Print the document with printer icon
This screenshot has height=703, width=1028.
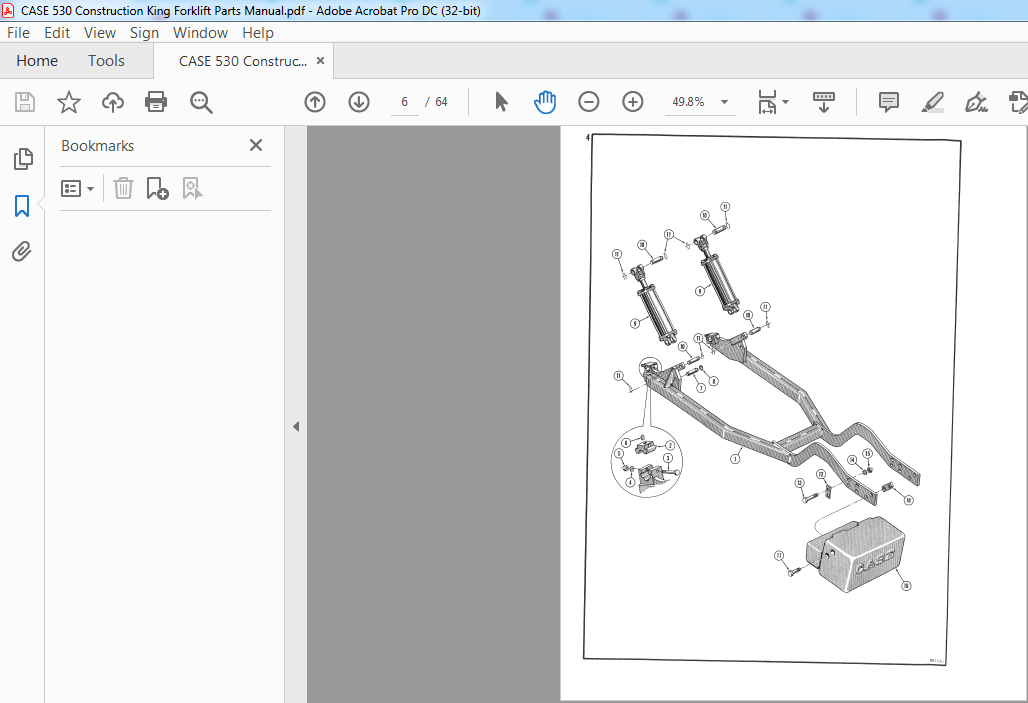point(156,102)
